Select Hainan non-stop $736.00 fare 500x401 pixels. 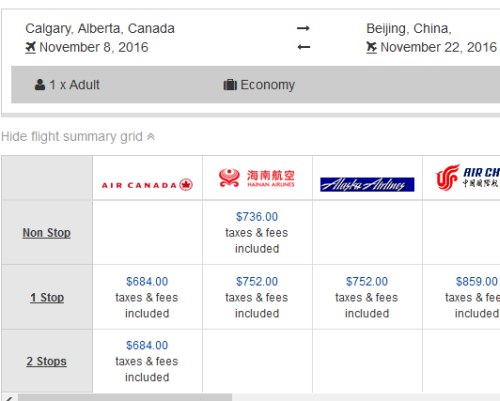[x=257, y=217]
